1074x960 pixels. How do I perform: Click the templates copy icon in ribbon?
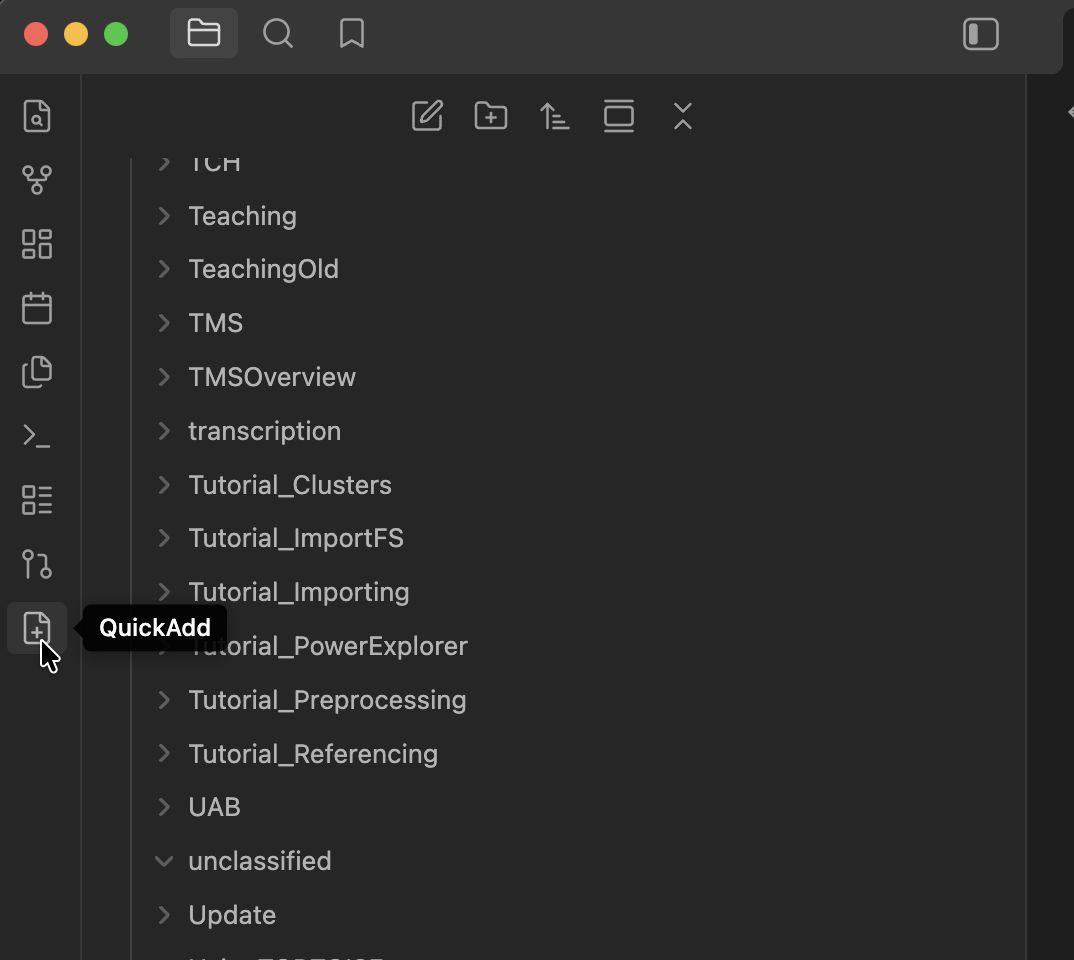click(x=37, y=372)
